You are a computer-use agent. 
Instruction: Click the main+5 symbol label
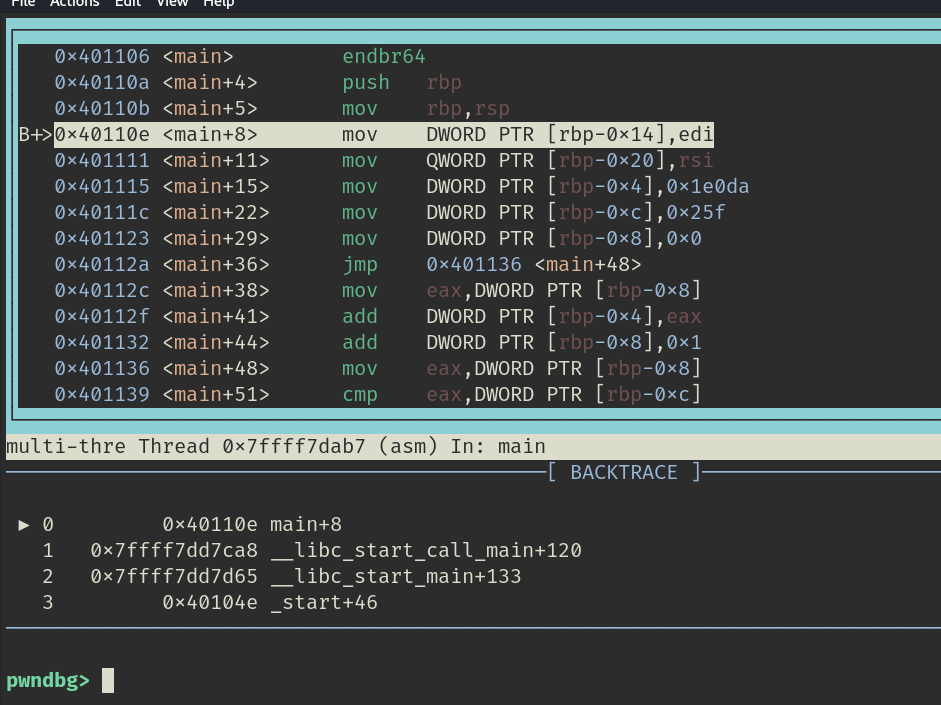coord(210,109)
